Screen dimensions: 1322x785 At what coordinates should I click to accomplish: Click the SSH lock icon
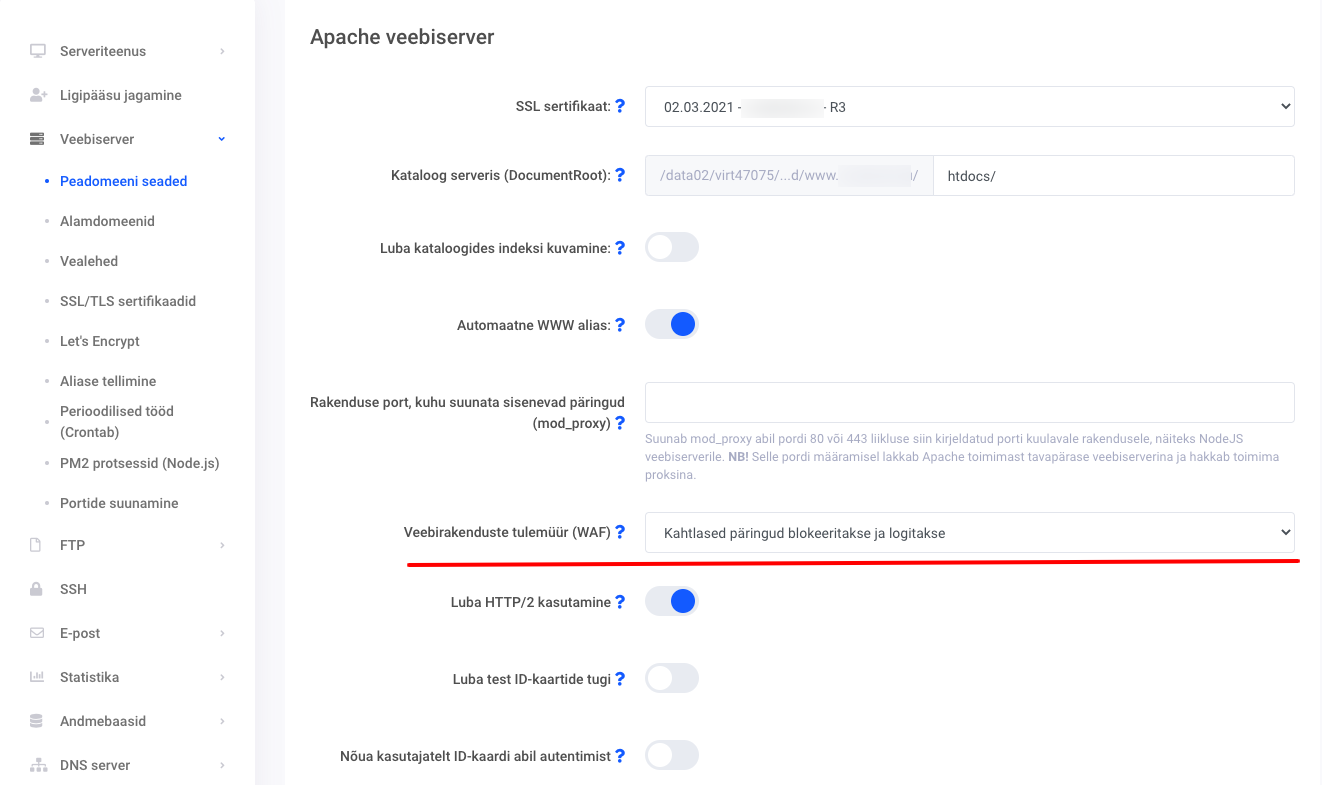38,589
